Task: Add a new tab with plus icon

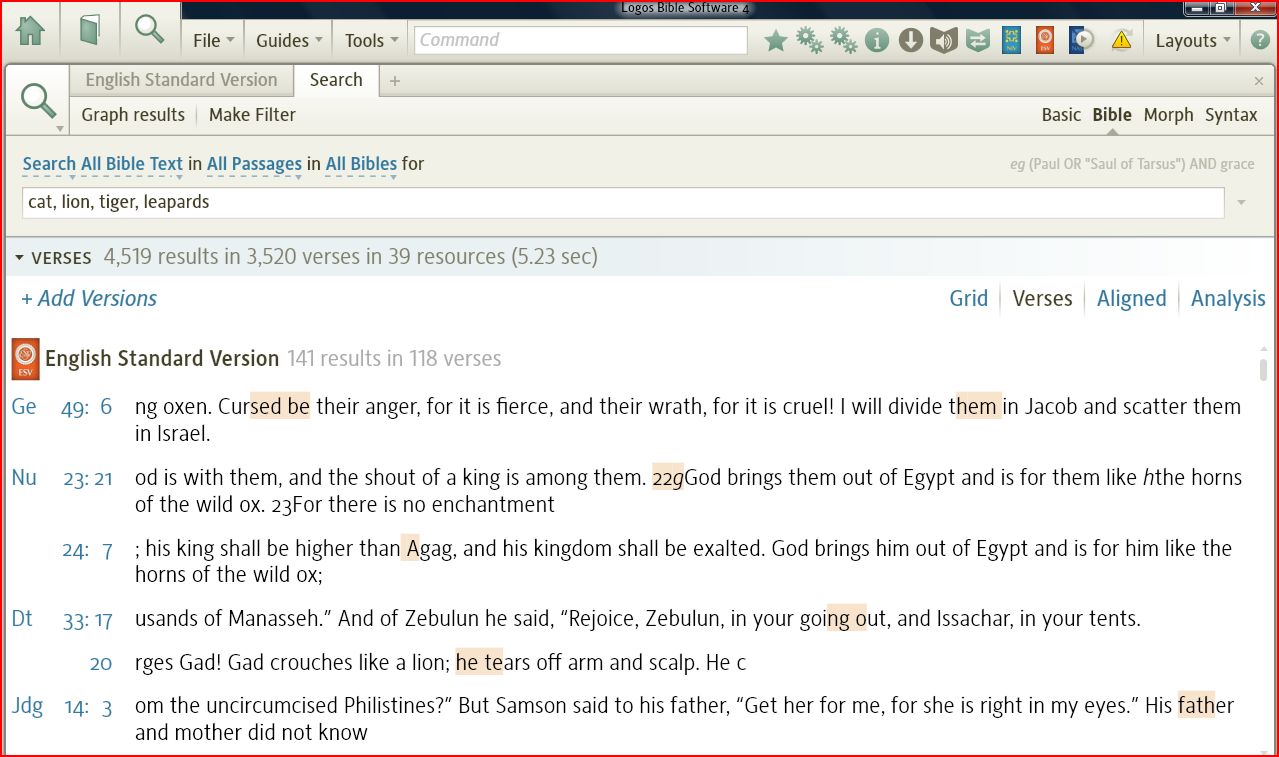Action: click(x=395, y=81)
